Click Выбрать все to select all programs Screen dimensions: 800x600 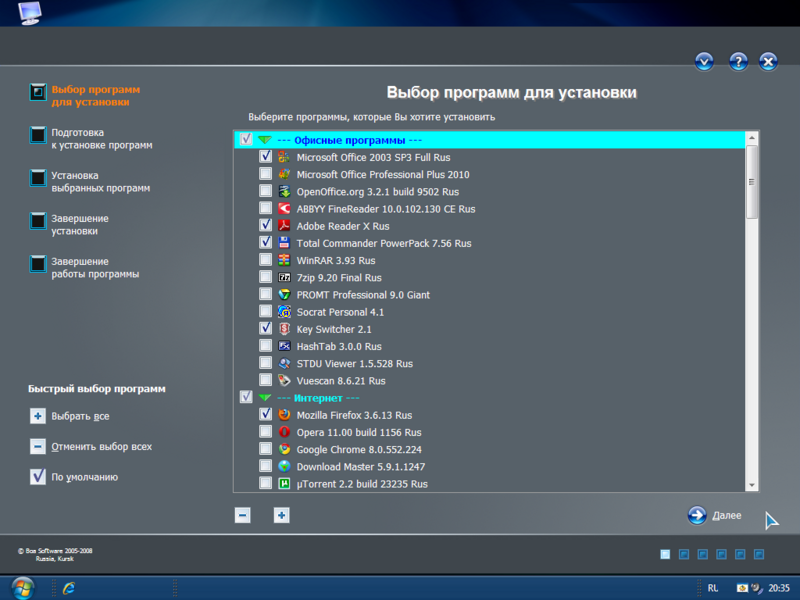pyautogui.click(x=70, y=416)
